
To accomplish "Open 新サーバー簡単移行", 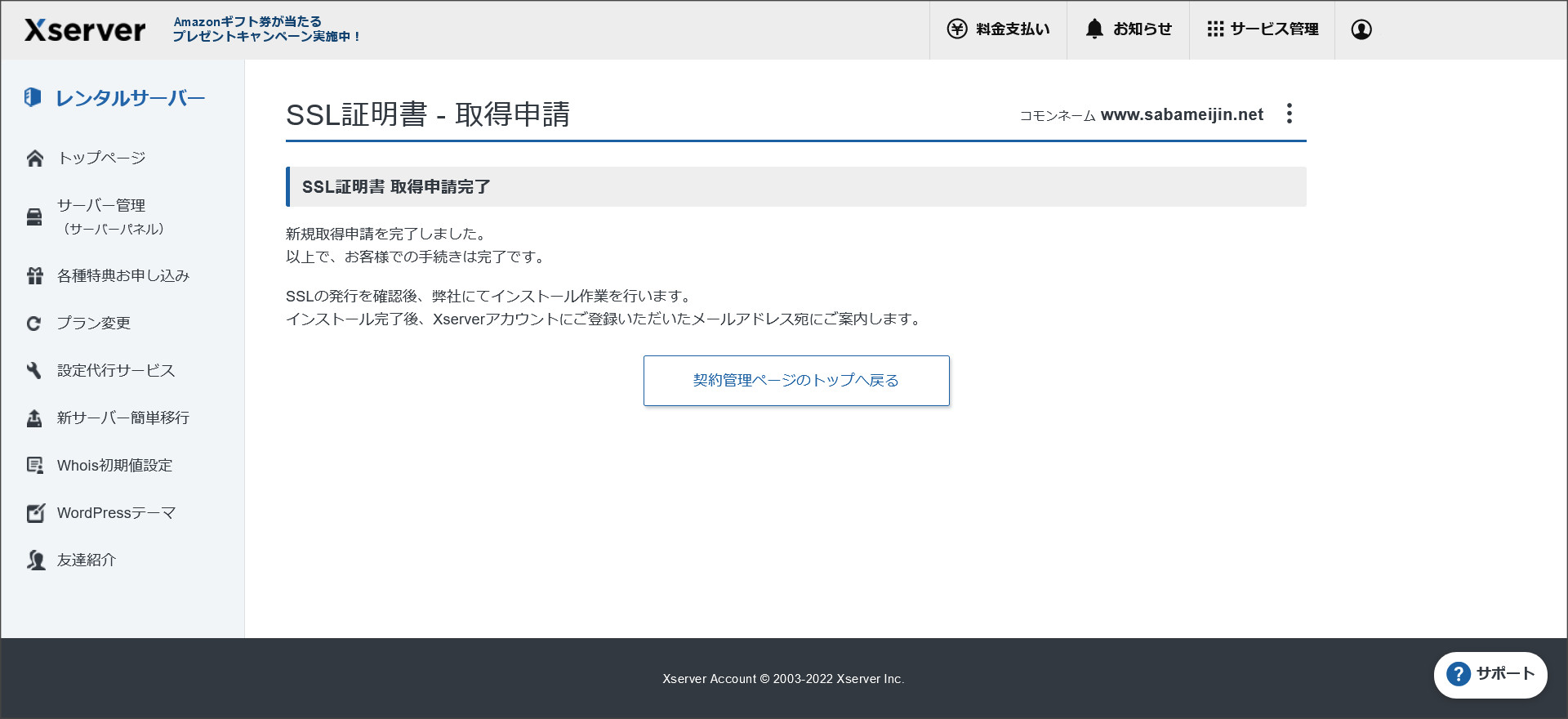I will tap(123, 418).
